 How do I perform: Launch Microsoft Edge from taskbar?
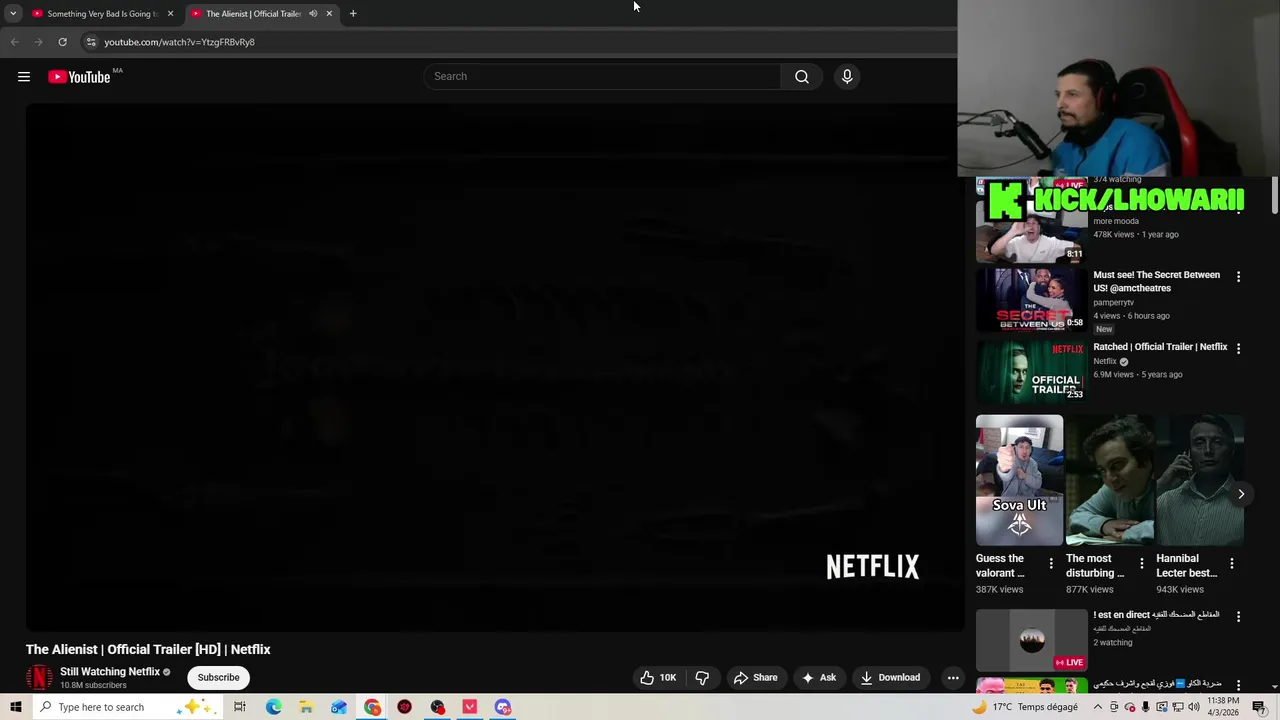[x=273, y=707]
